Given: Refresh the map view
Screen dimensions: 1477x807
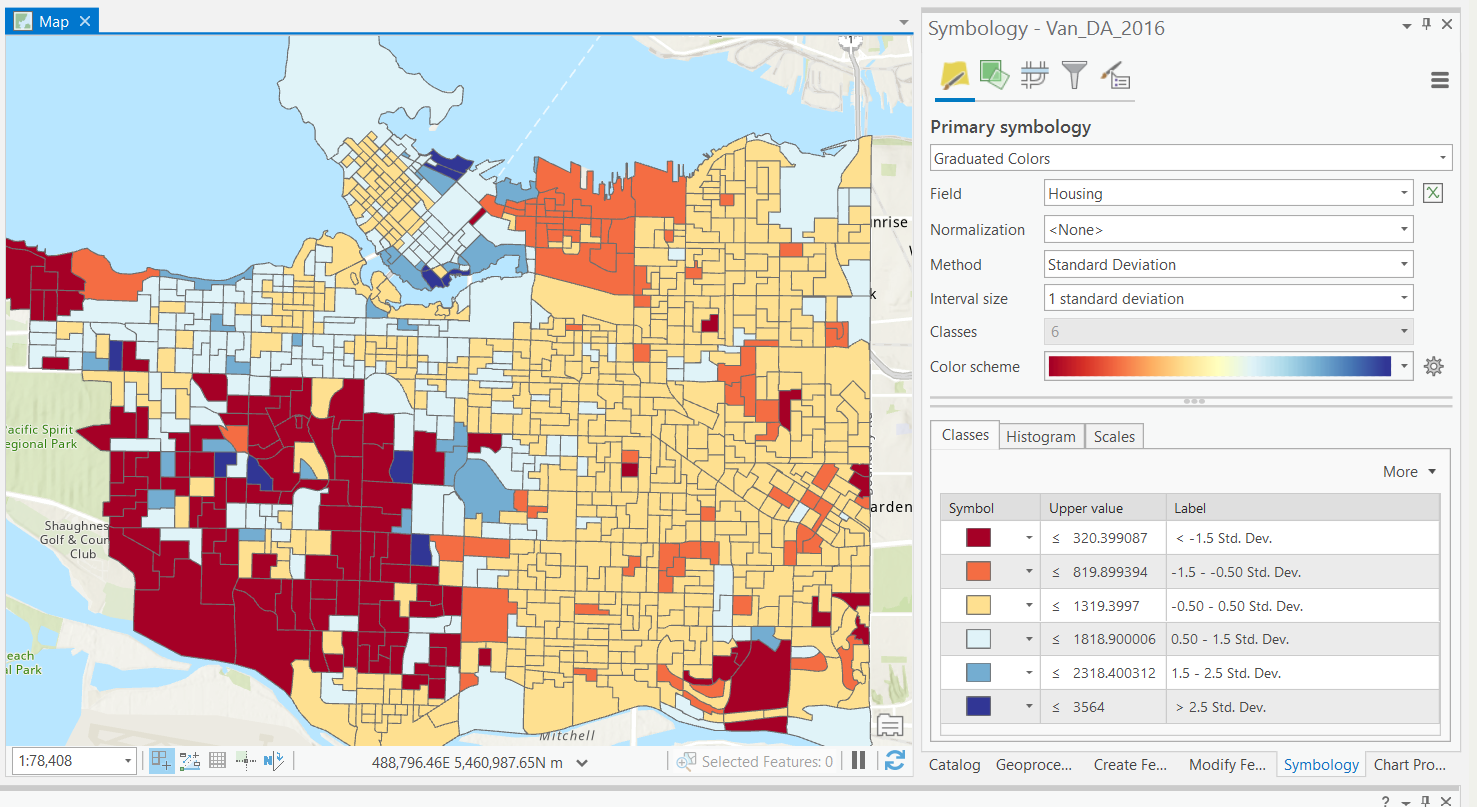Looking at the screenshot, I should [894, 761].
